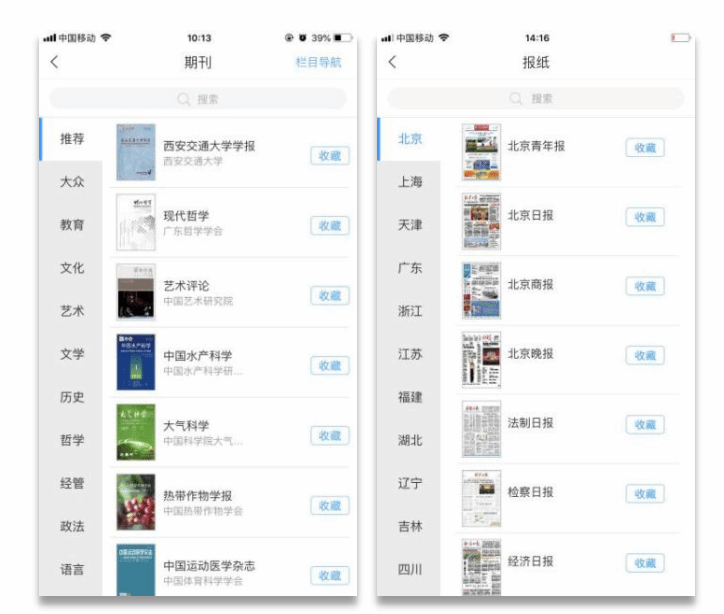Choose the 浙江 region tab

(410, 311)
